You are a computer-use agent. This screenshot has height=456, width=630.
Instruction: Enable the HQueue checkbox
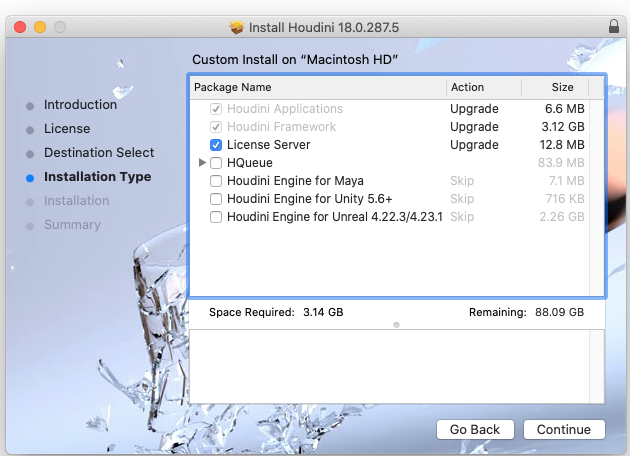[x=216, y=163]
